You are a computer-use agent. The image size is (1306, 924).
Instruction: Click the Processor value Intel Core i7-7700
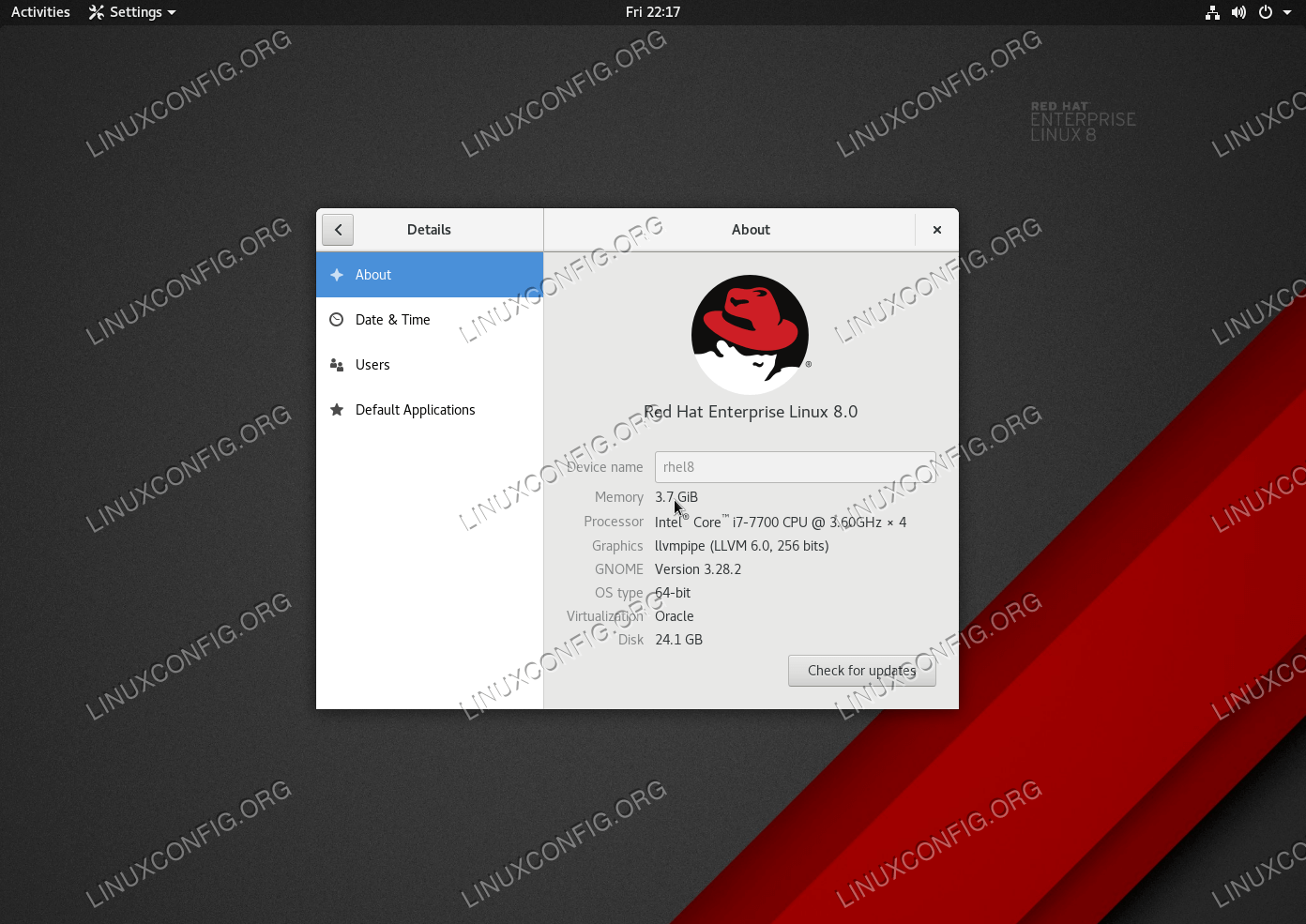click(x=781, y=523)
